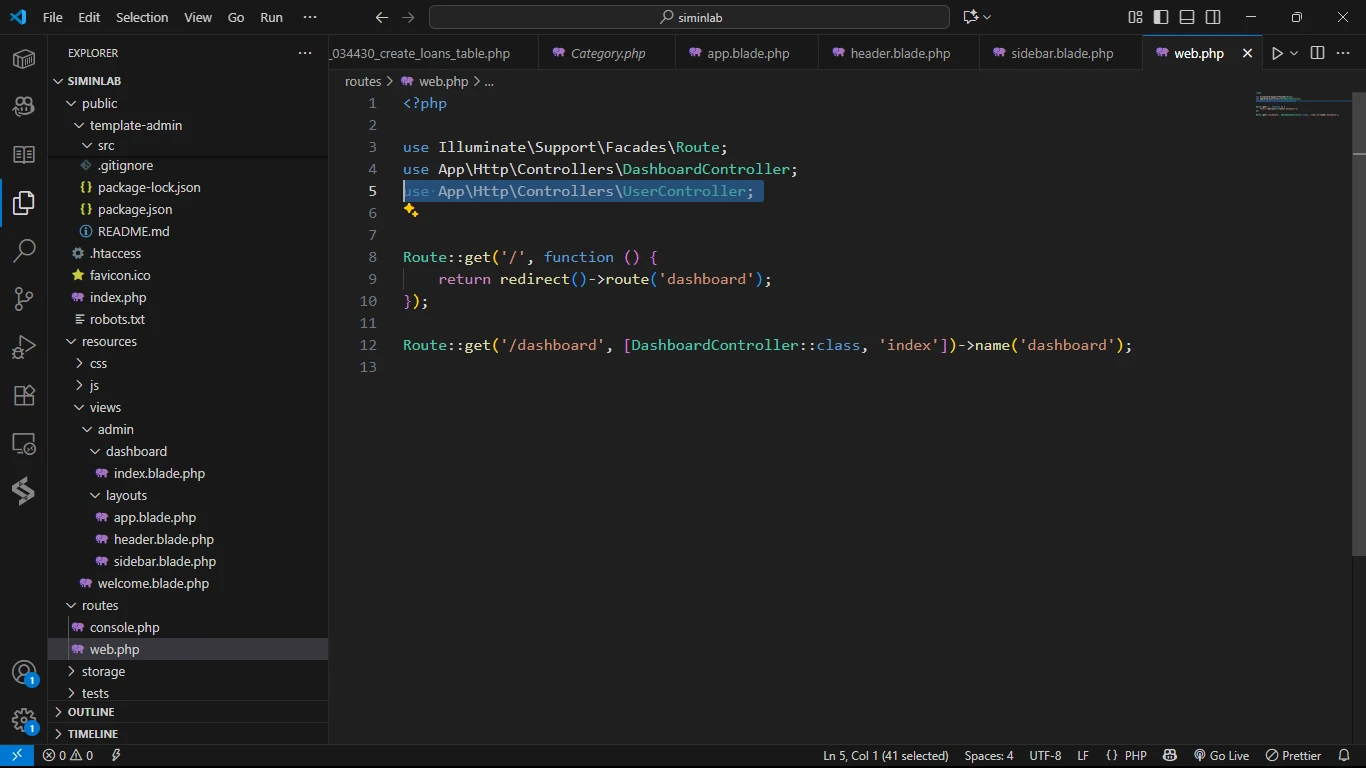Viewport: 1366px width, 768px height.
Task: Open the Manage gear settings
Action: tap(24, 720)
